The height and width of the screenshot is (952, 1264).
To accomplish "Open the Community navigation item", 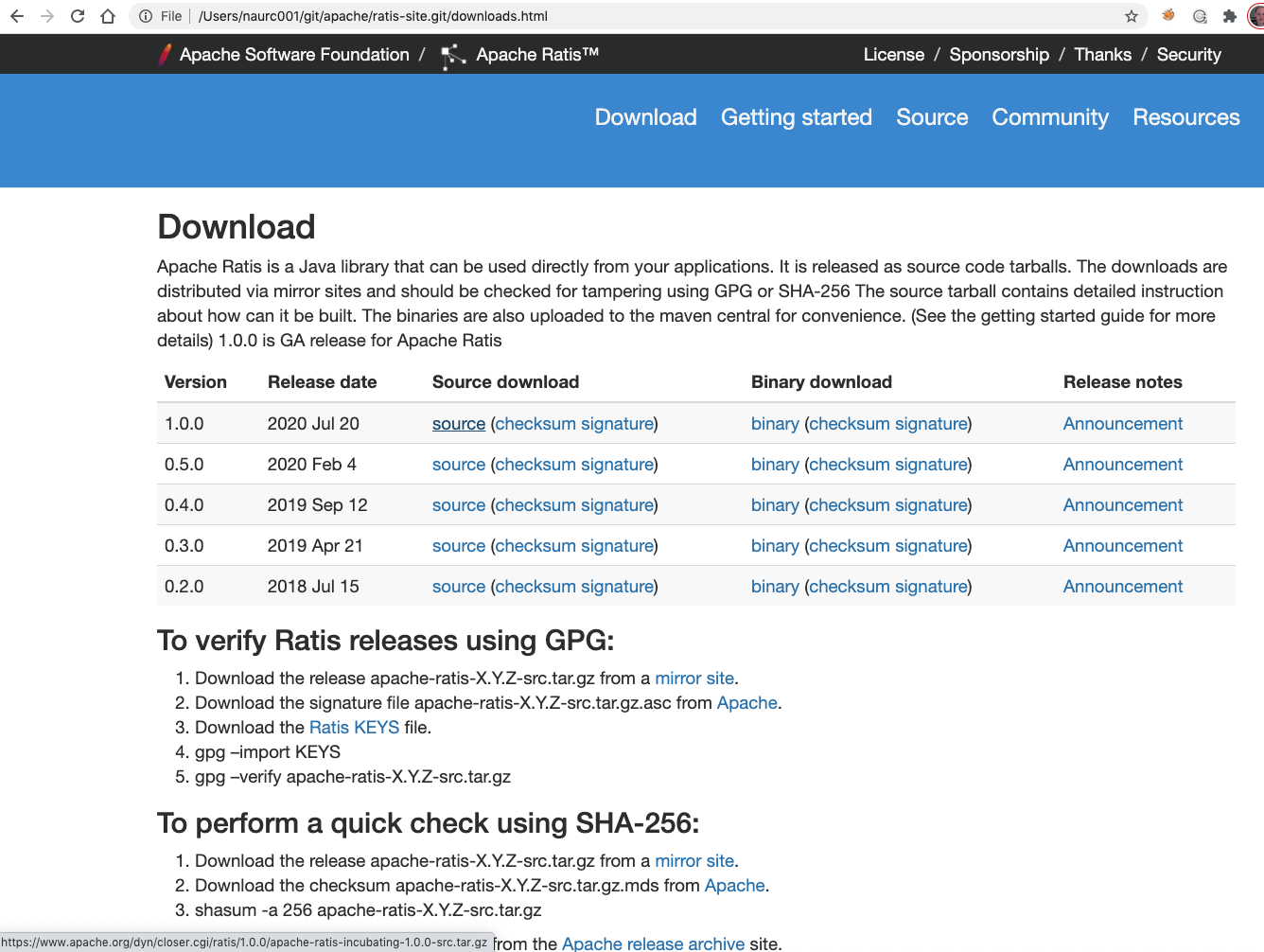I will click(x=1050, y=117).
